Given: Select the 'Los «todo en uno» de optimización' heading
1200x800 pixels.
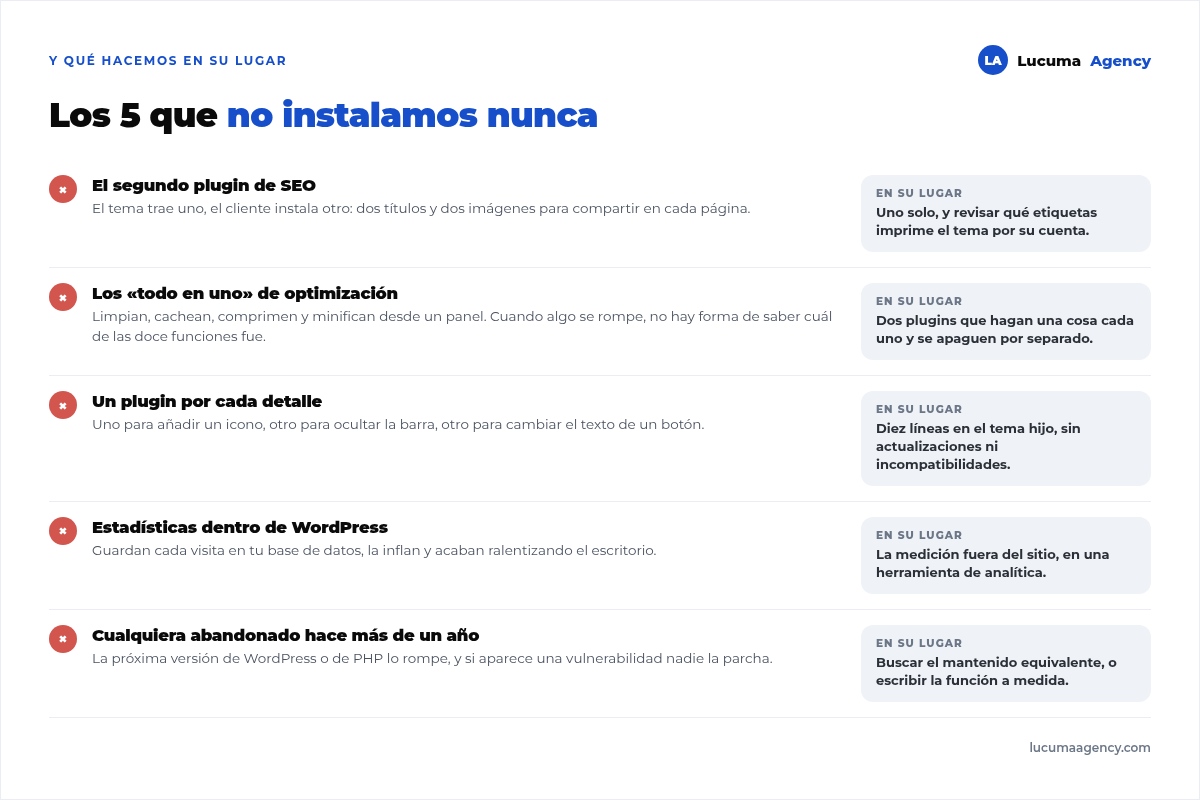Looking at the screenshot, I should (245, 293).
